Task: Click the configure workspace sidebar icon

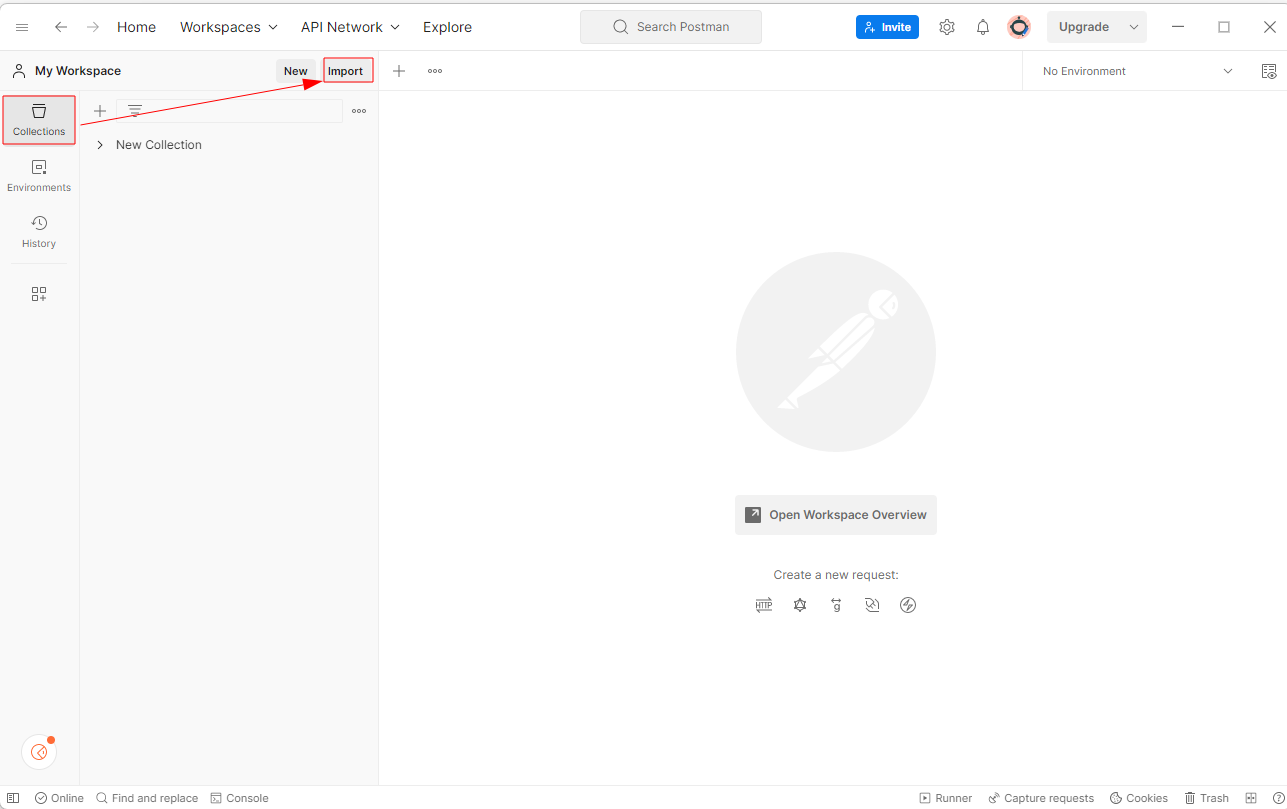Action: click(x=39, y=294)
